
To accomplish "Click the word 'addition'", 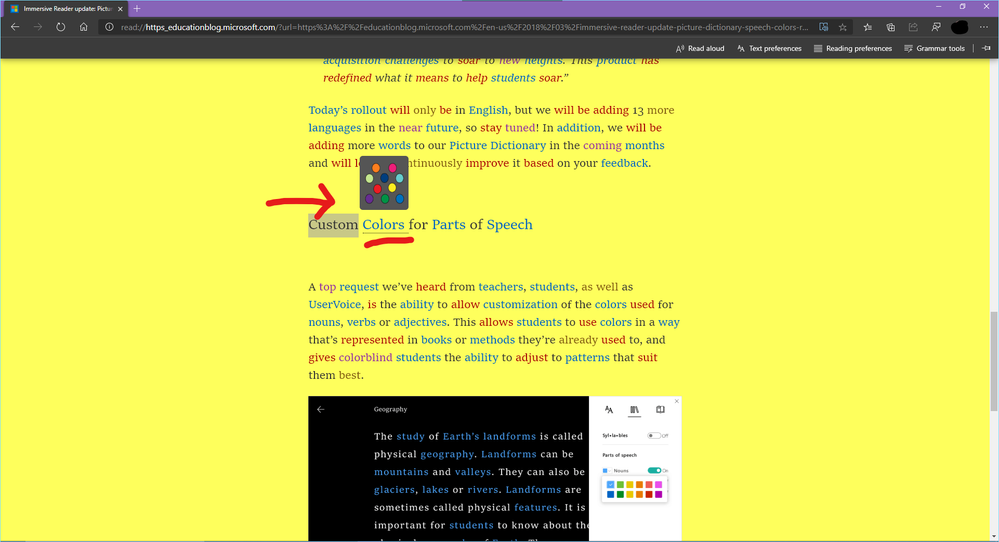I will [579, 128].
